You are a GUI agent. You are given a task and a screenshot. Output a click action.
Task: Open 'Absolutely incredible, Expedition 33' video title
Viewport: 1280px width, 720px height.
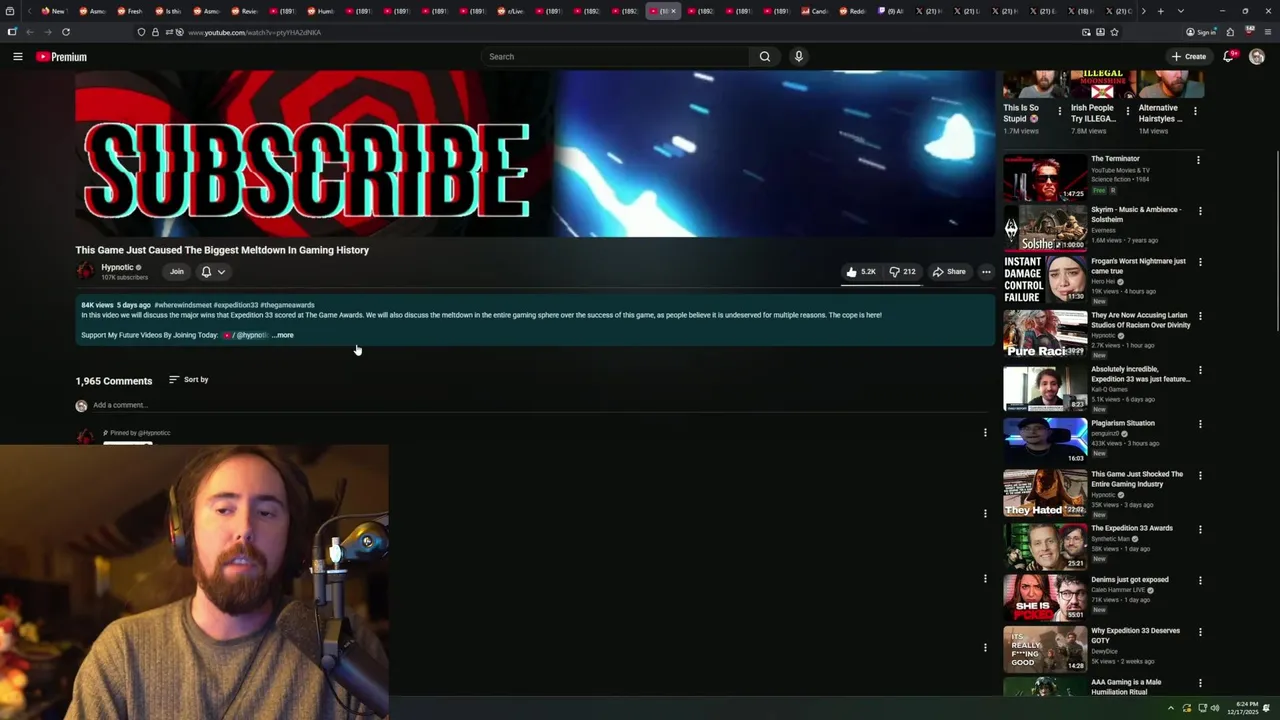[1141, 374]
